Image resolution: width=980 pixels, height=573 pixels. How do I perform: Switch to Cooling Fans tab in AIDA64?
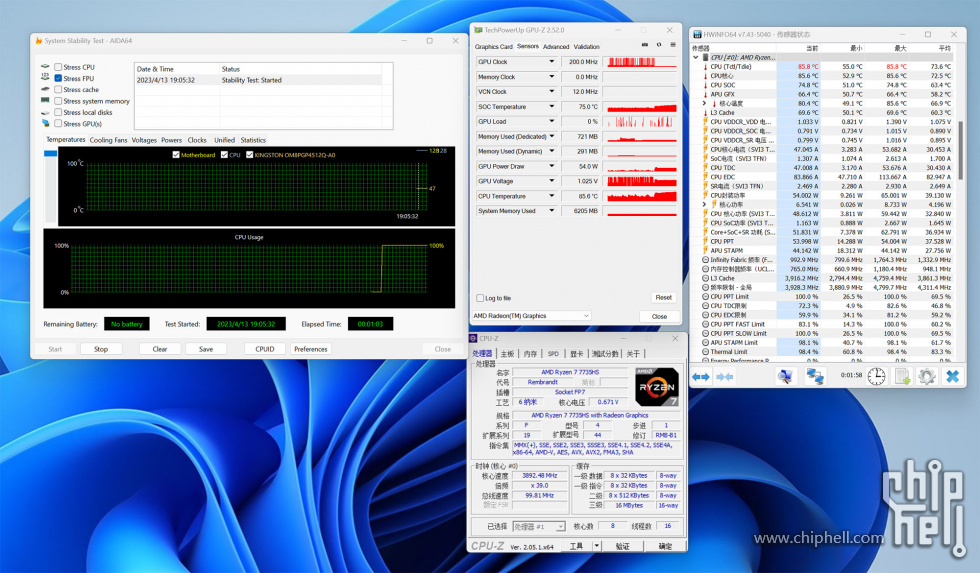click(108, 140)
